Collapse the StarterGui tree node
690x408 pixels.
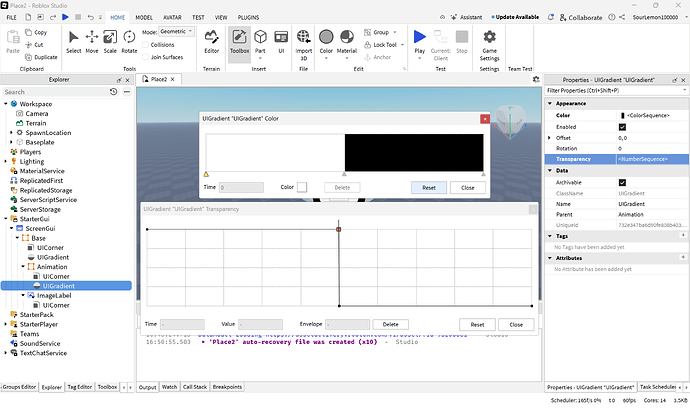pos(6,219)
